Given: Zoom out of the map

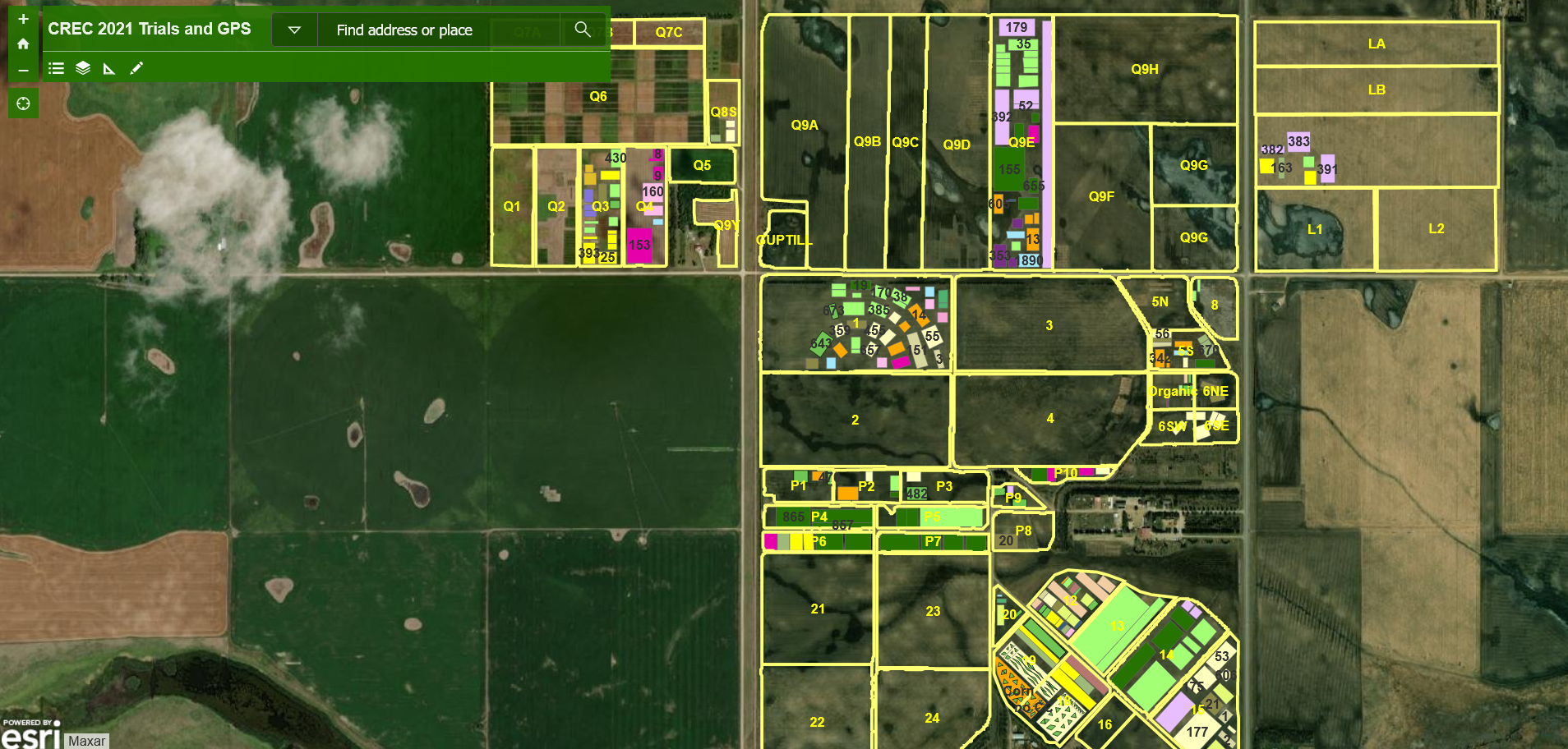Looking at the screenshot, I should 23,71.
